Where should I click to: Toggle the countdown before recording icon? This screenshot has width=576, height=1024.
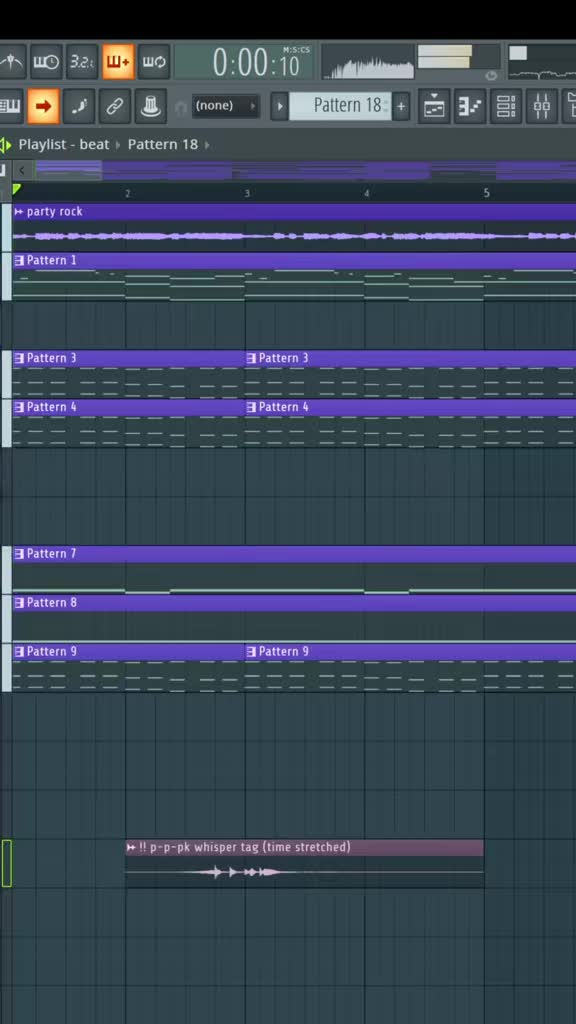point(82,62)
